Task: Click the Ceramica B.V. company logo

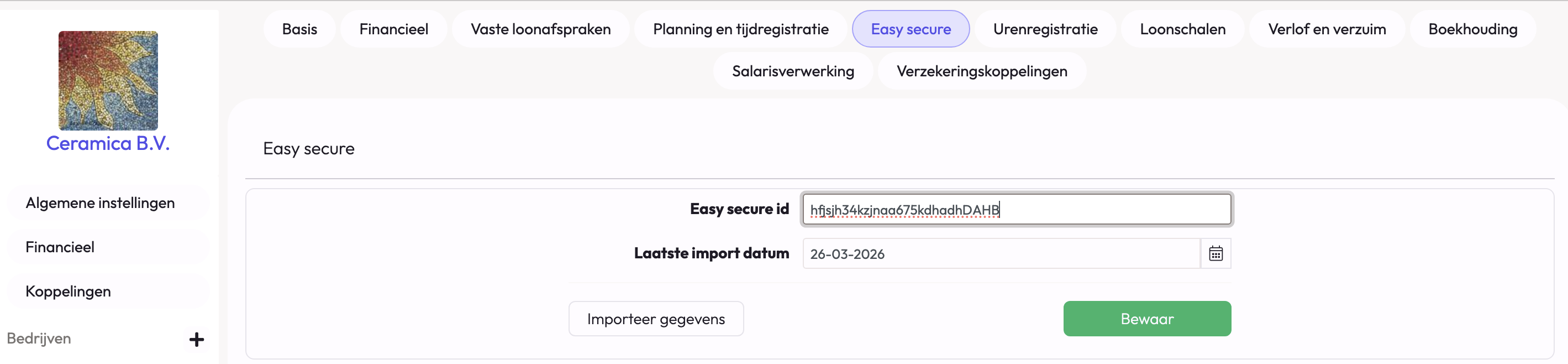Action: [108, 80]
